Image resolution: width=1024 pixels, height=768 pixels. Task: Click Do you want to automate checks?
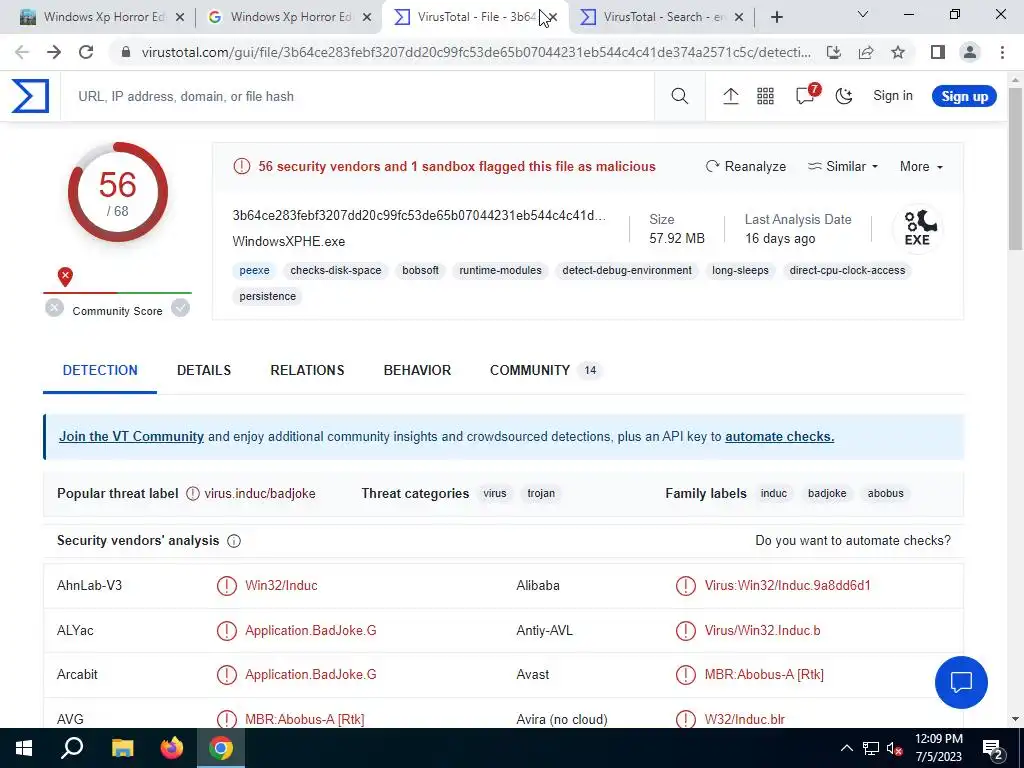click(x=853, y=541)
